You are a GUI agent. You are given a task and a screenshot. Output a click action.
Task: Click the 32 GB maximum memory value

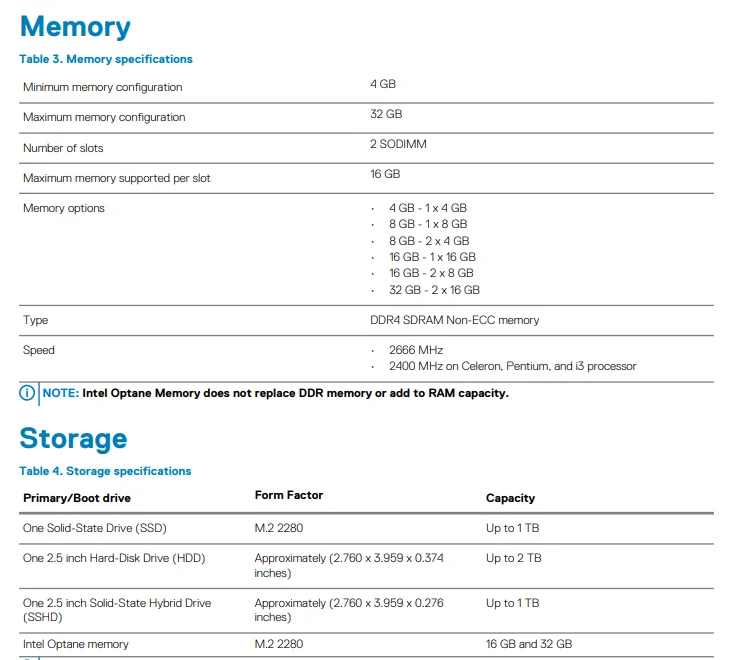click(x=386, y=114)
